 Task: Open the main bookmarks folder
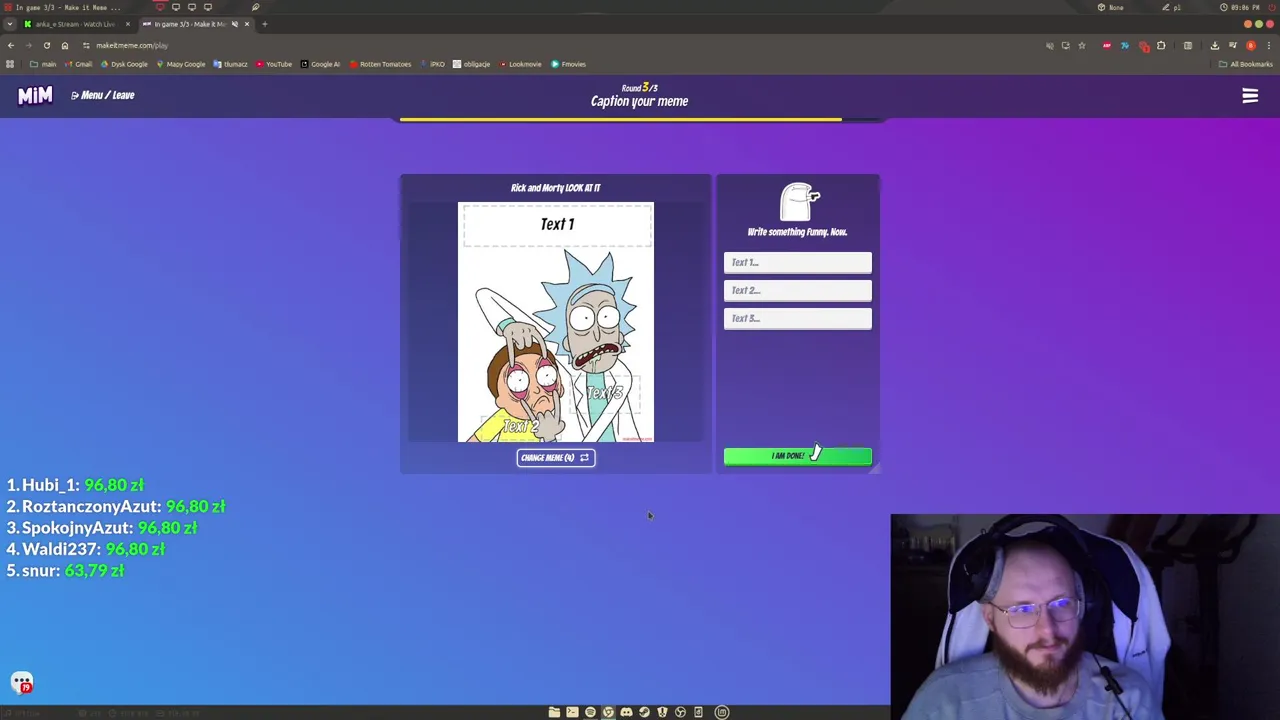(x=43, y=64)
